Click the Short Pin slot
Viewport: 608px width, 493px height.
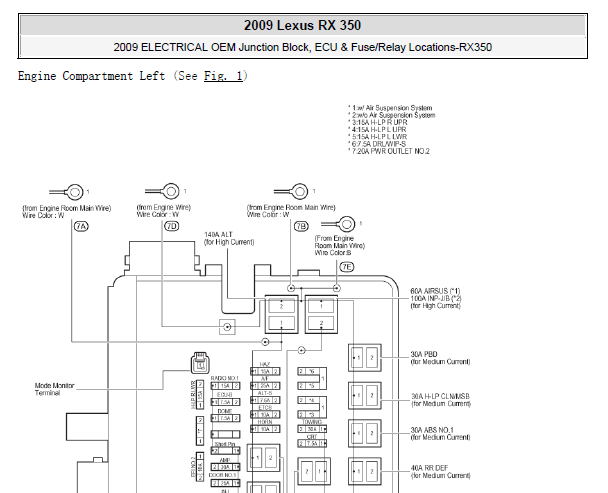[x=225, y=451]
